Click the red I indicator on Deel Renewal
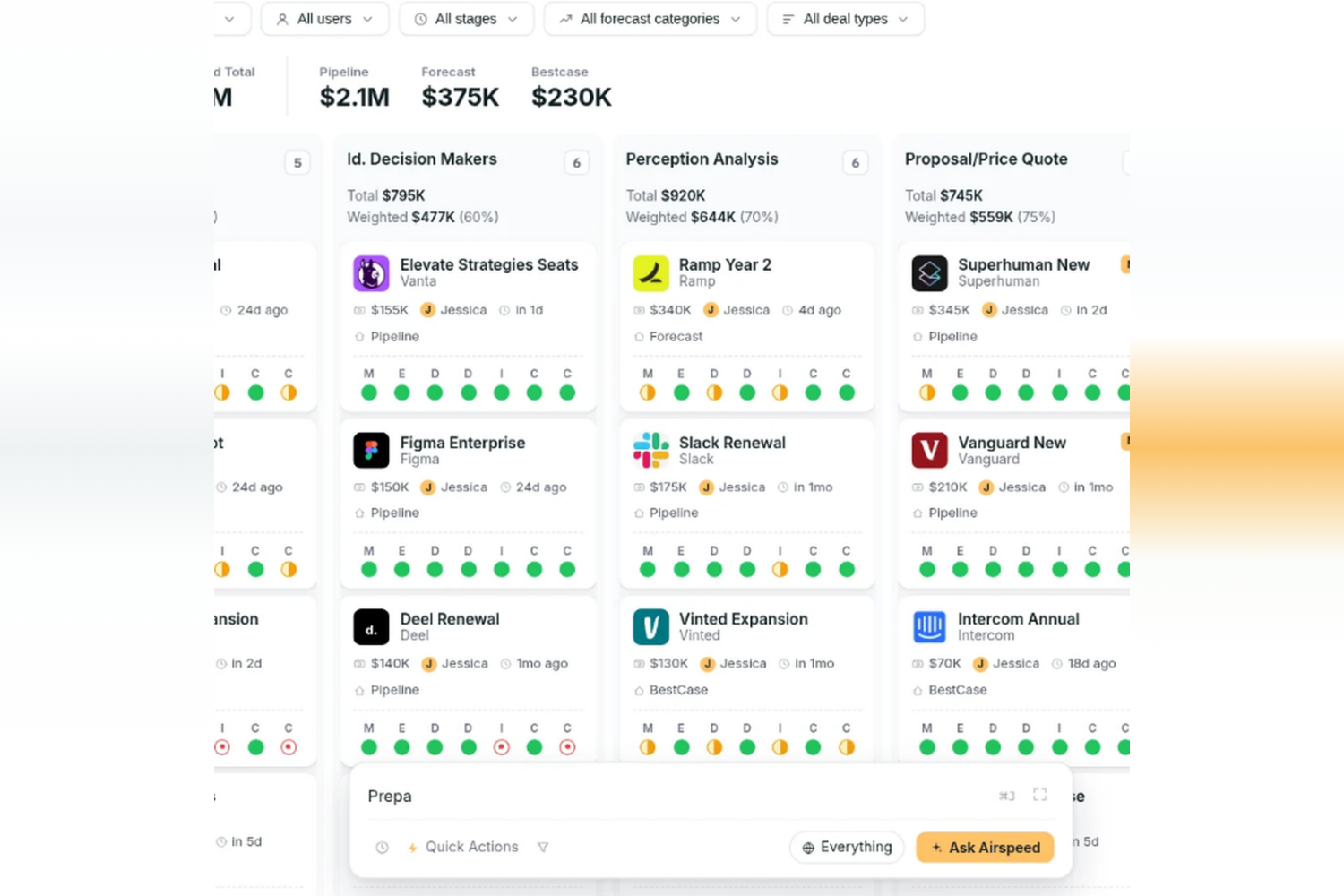1344x896 pixels. point(502,747)
